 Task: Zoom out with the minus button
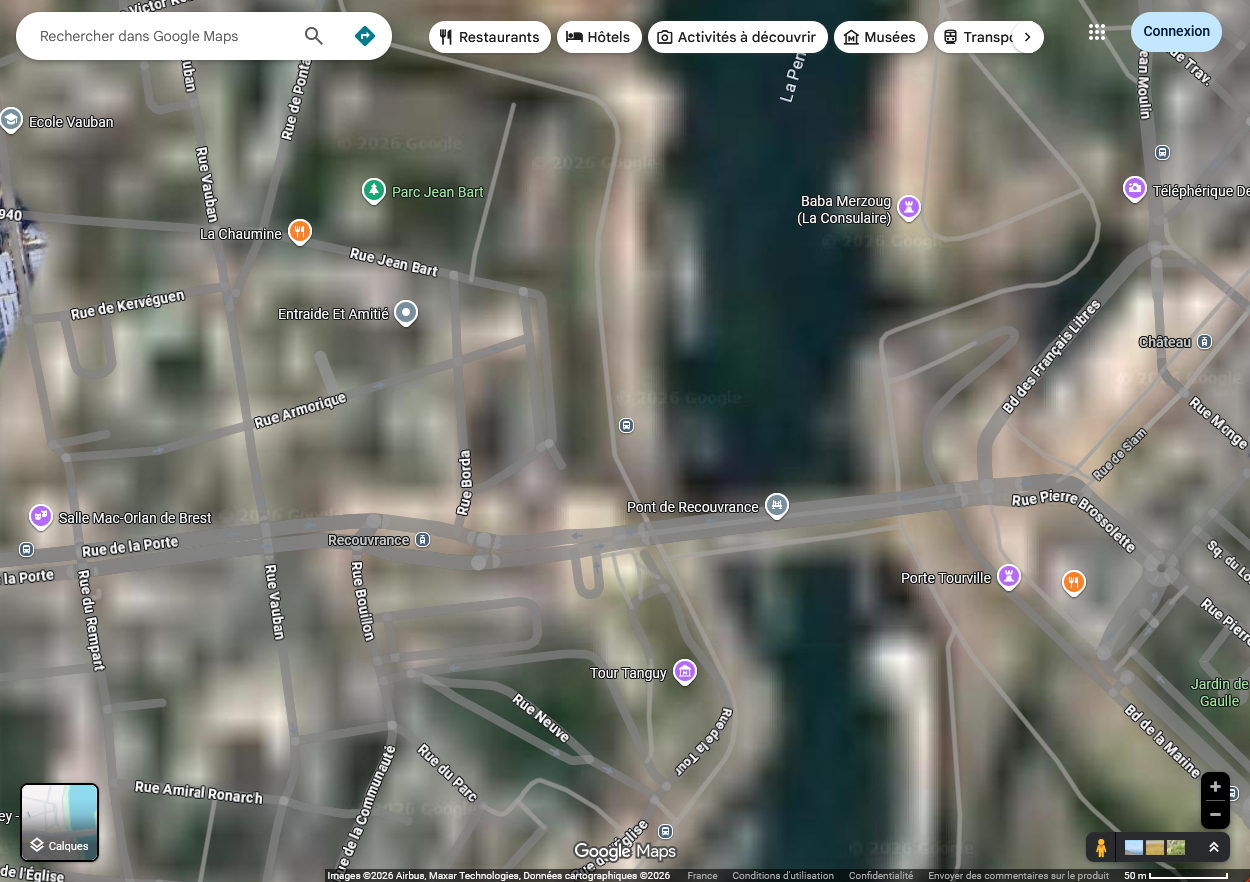click(1215, 814)
